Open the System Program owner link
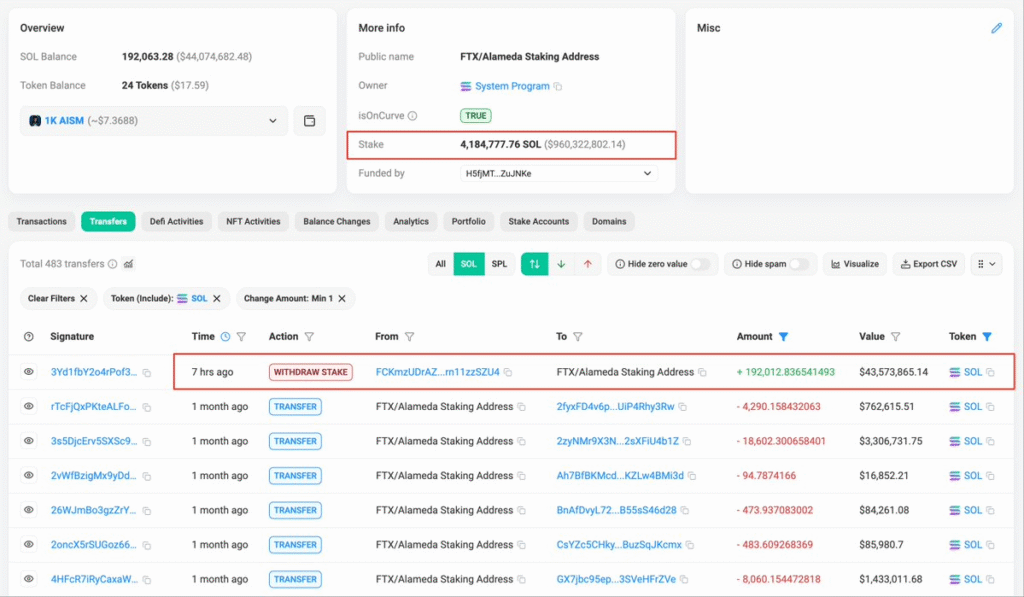Screen dimensions: 1024x597 click(x=512, y=86)
